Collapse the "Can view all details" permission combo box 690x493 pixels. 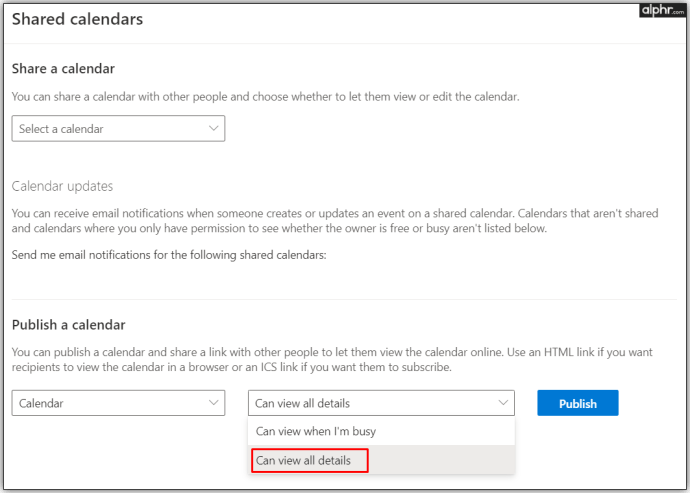381,403
